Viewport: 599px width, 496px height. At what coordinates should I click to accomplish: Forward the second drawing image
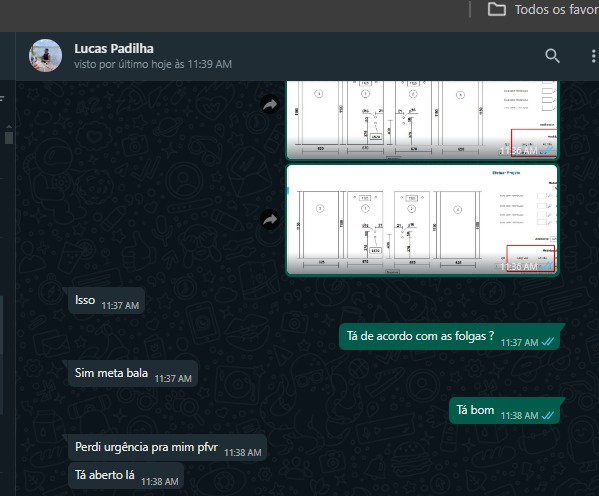pyautogui.click(x=270, y=220)
